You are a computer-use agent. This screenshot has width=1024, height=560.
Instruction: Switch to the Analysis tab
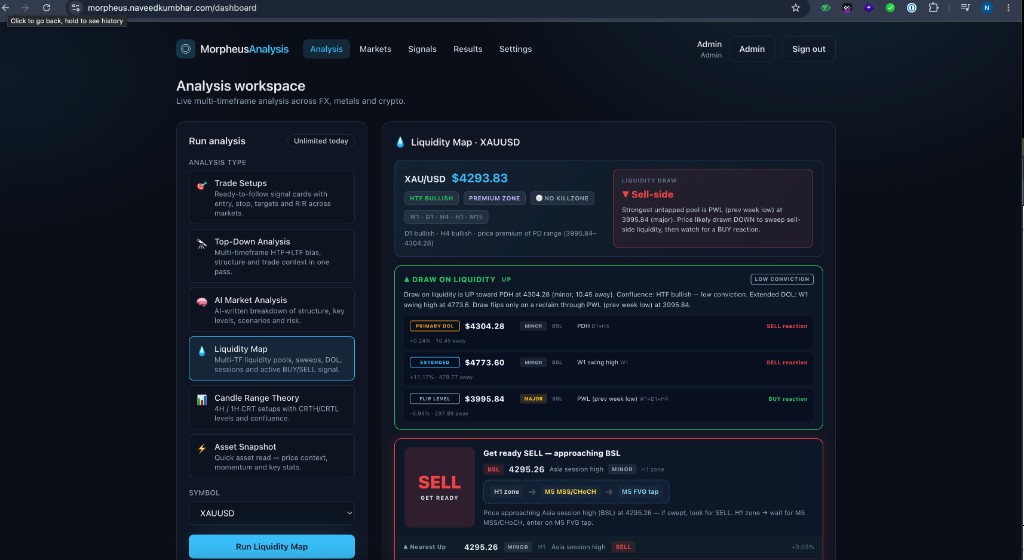(x=326, y=49)
